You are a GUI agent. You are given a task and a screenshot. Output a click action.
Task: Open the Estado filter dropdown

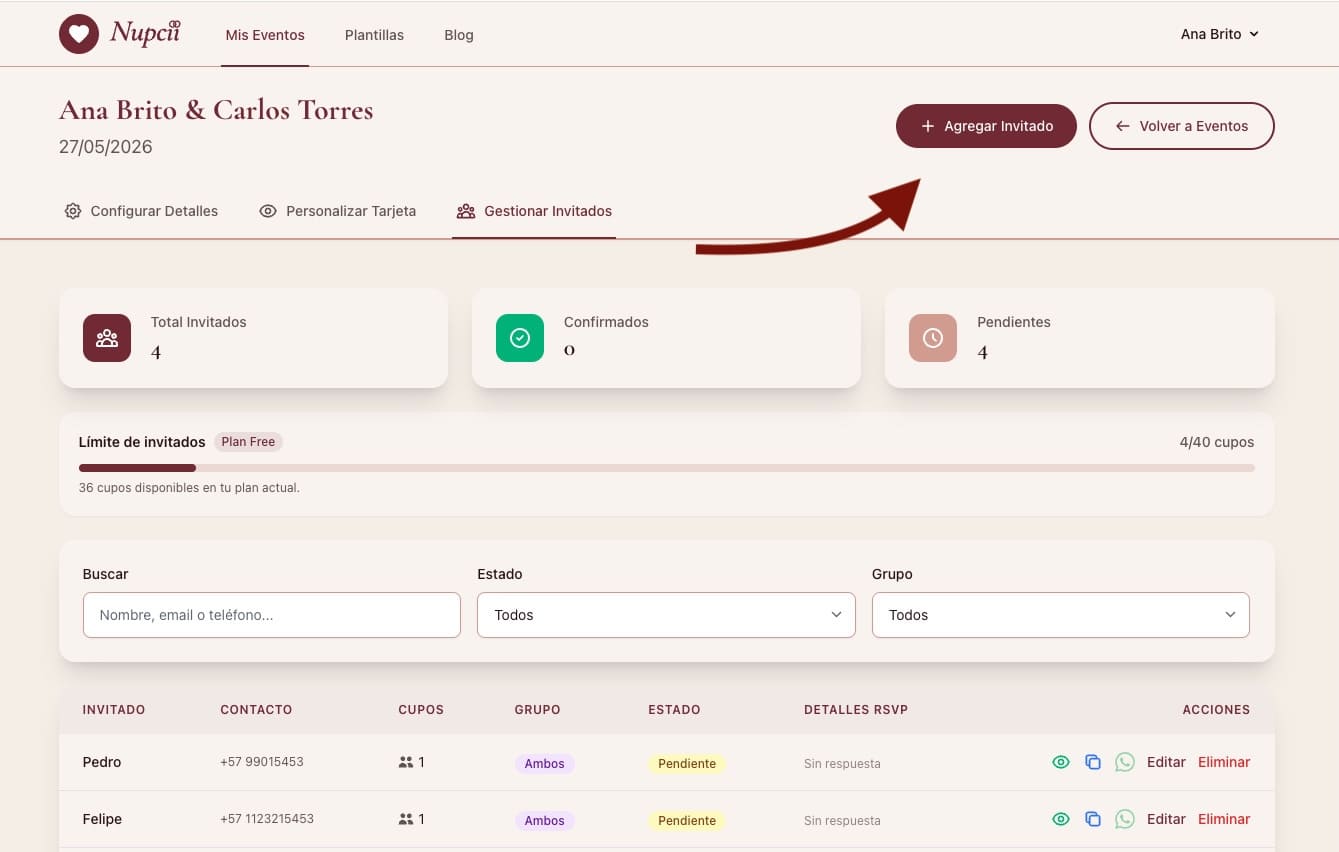pos(666,615)
